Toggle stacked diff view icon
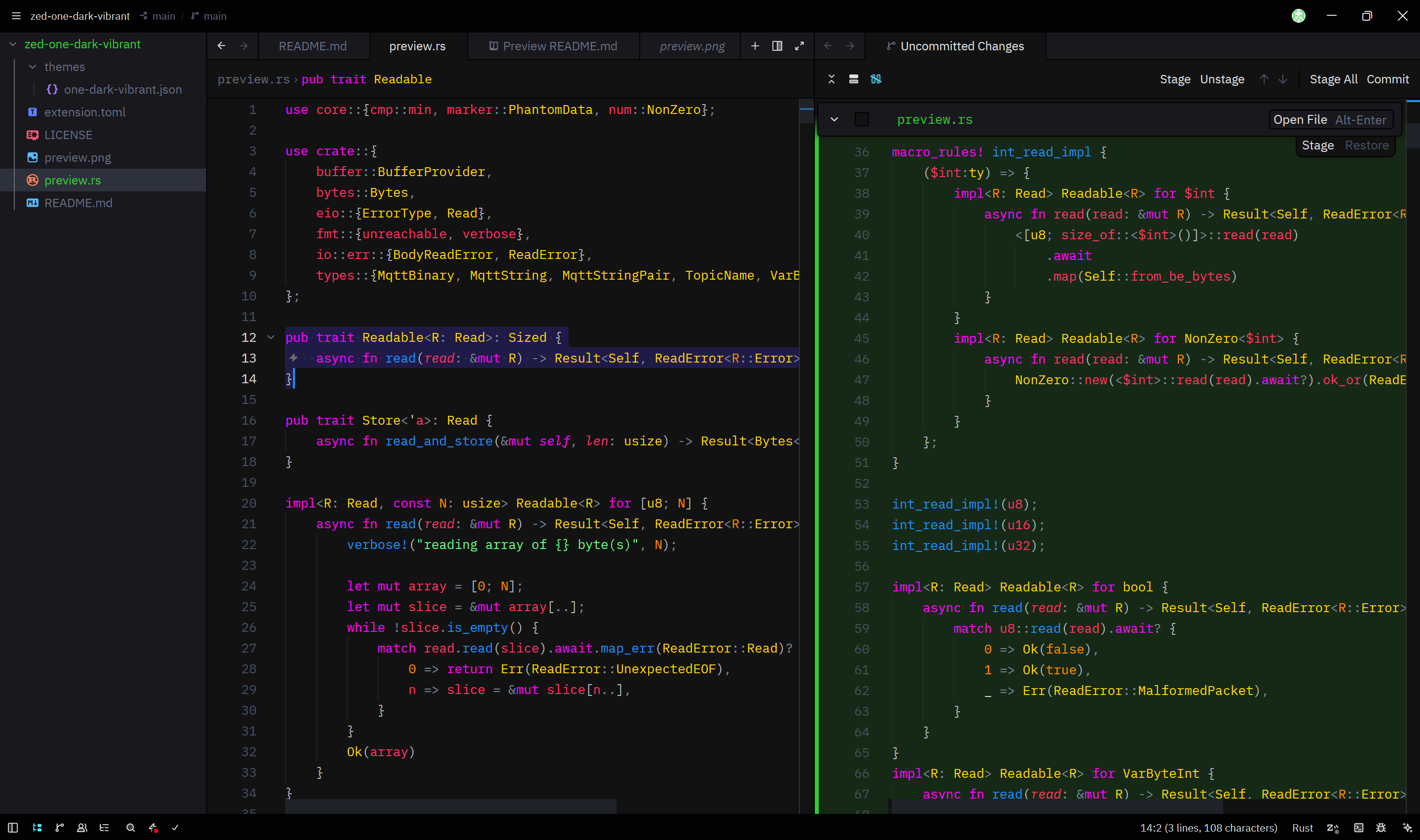Screen dimensions: 1420x840 tap(853, 79)
